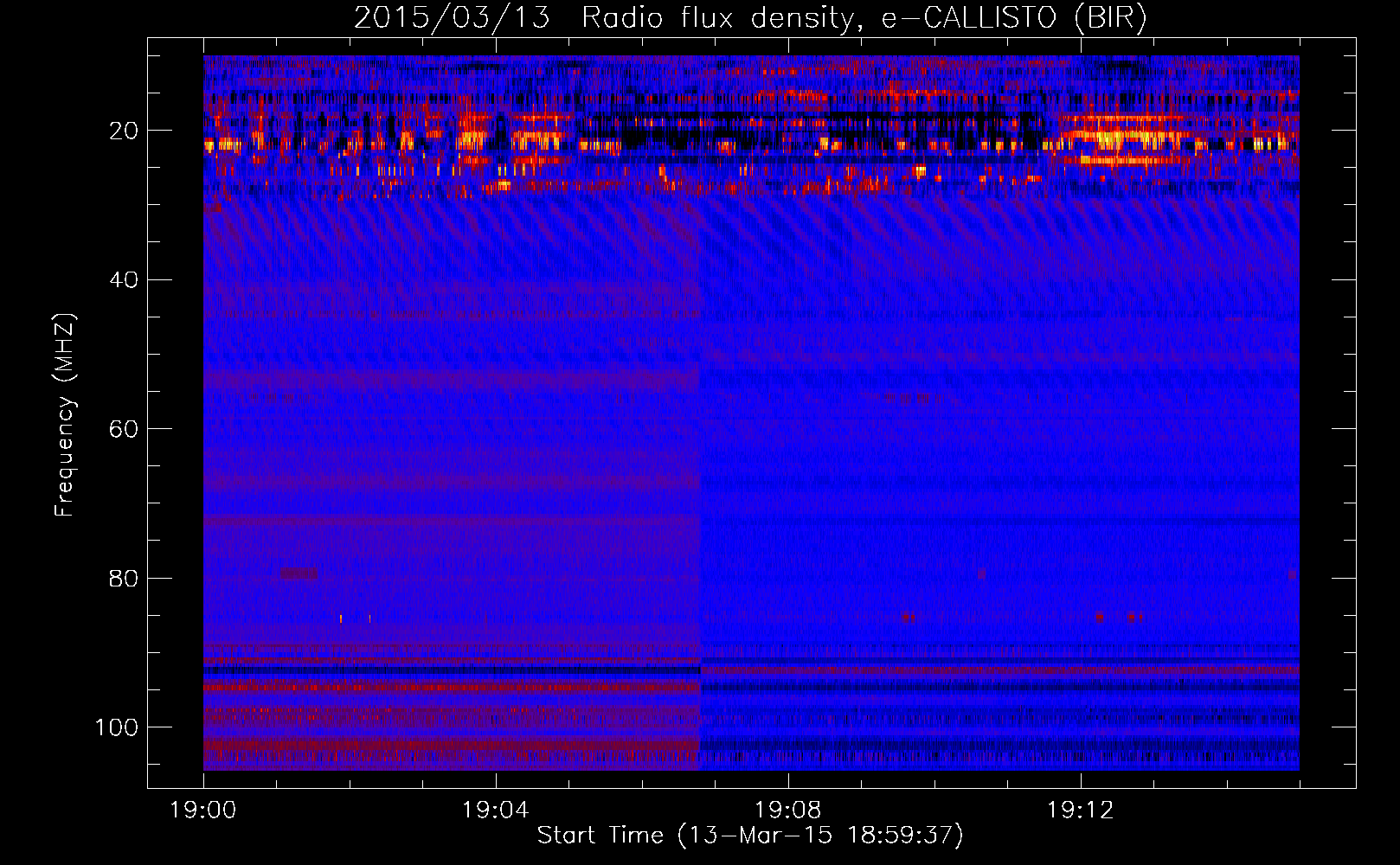The image size is (1400, 865).
Task: Click the '100' frequency axis label
Action: pyautogui.click(x=117, y=727)
